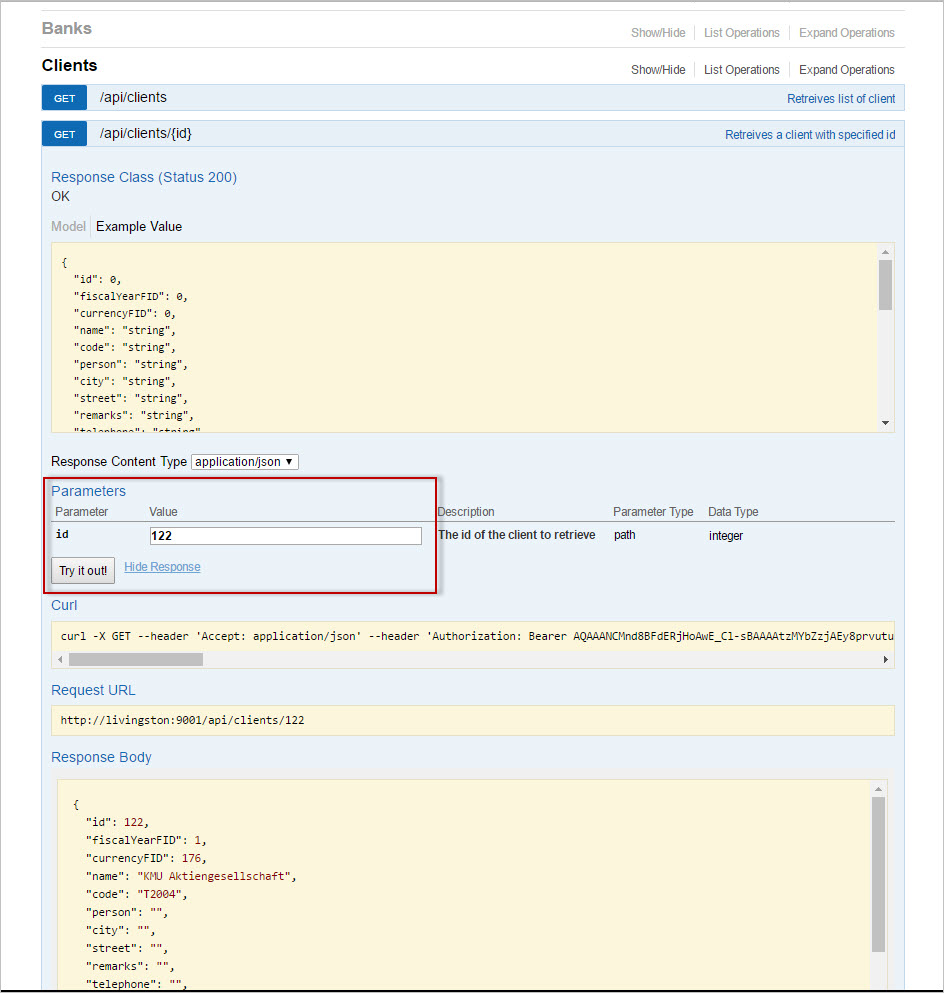The height and width of the screenshot is (993, 944).
Task: Open the Clients section heading
Action: pyautogui.click(x=70, y=66)
